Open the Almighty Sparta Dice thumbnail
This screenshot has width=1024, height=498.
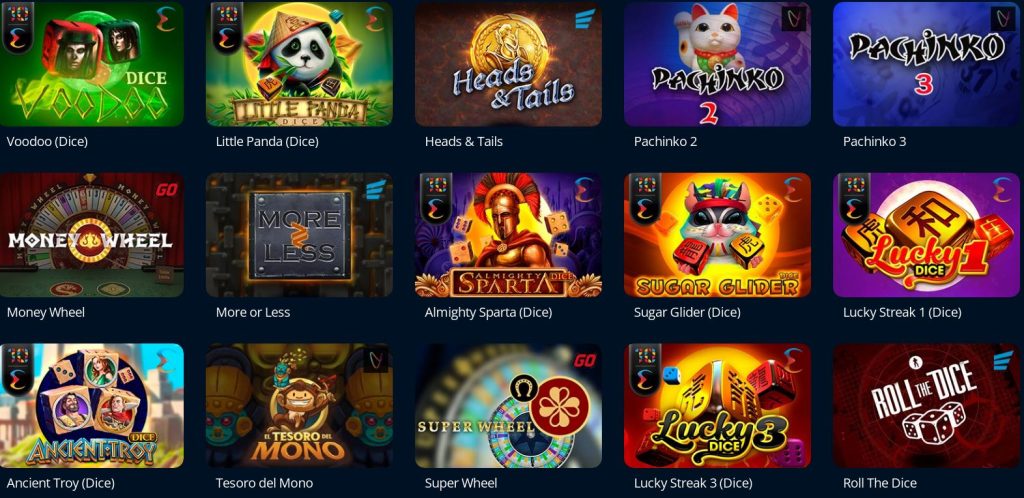(508, 235)
